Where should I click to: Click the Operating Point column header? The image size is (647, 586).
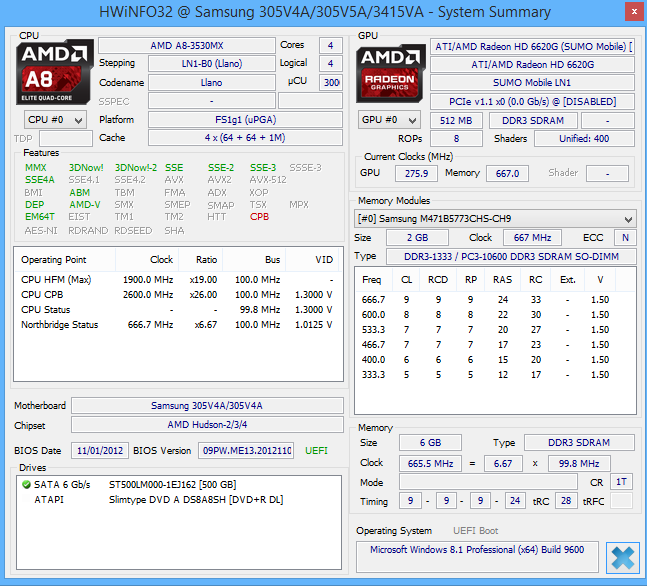click(x=65, y=260)
